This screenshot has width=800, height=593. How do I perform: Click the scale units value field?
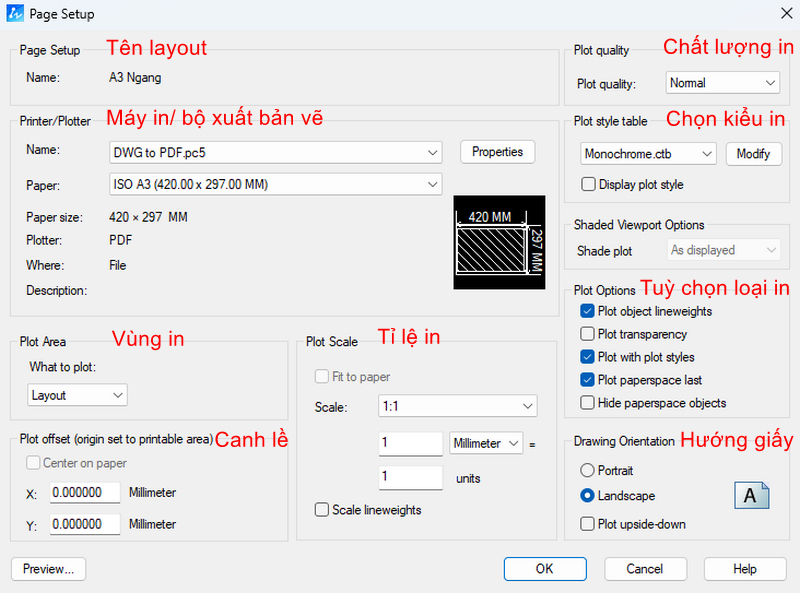click(x=411, y=478)
